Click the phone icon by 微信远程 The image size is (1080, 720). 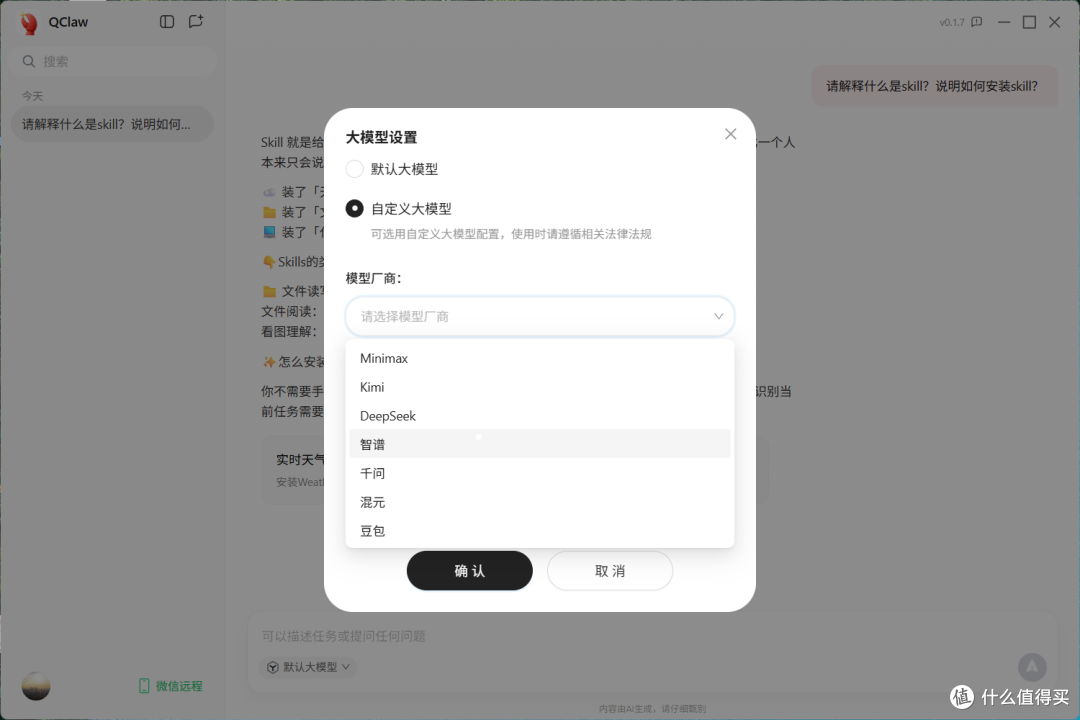(144, 686)
